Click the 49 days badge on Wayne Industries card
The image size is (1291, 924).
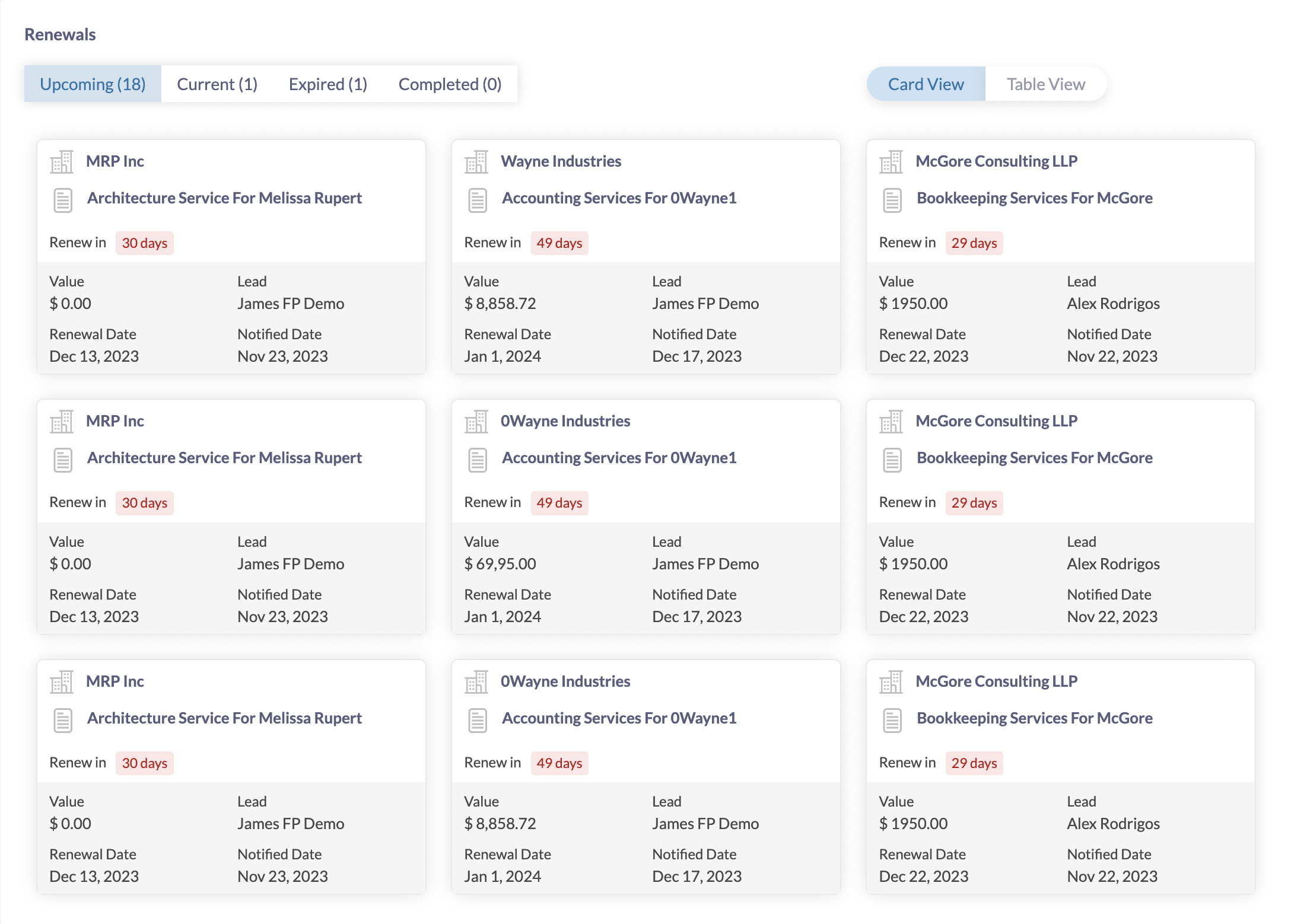click(x=559, y=243)
